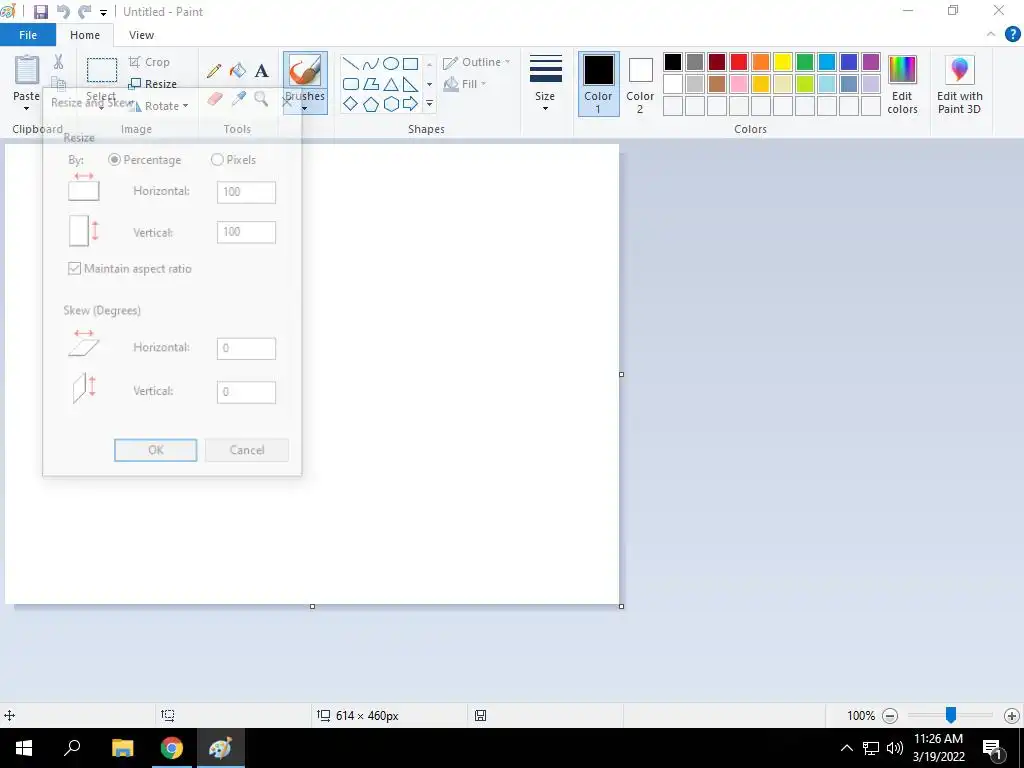
Task: Choose the Rectangle shape
Action: click(410, 63)
